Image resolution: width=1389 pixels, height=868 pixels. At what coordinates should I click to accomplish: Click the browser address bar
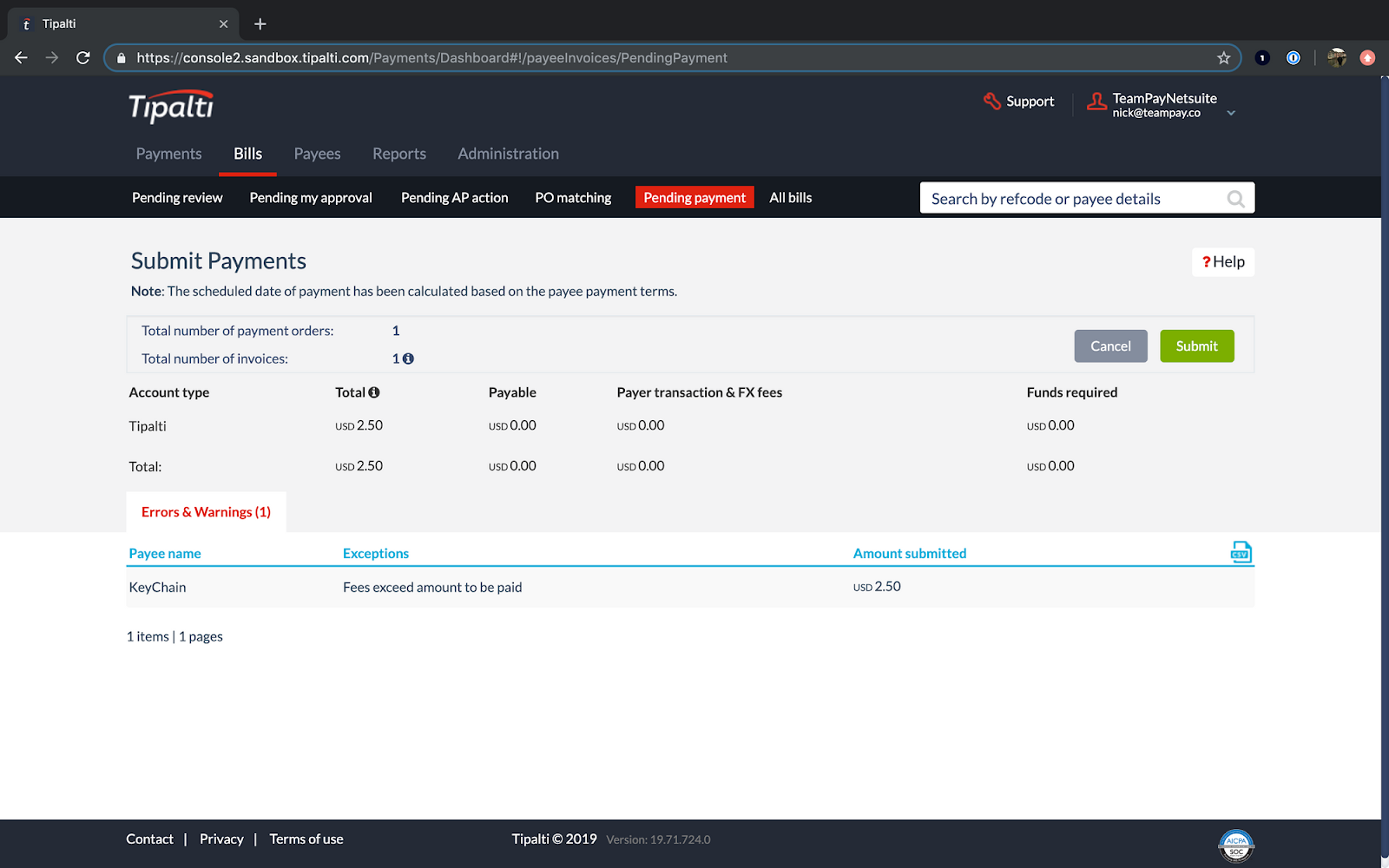point(673,58)
